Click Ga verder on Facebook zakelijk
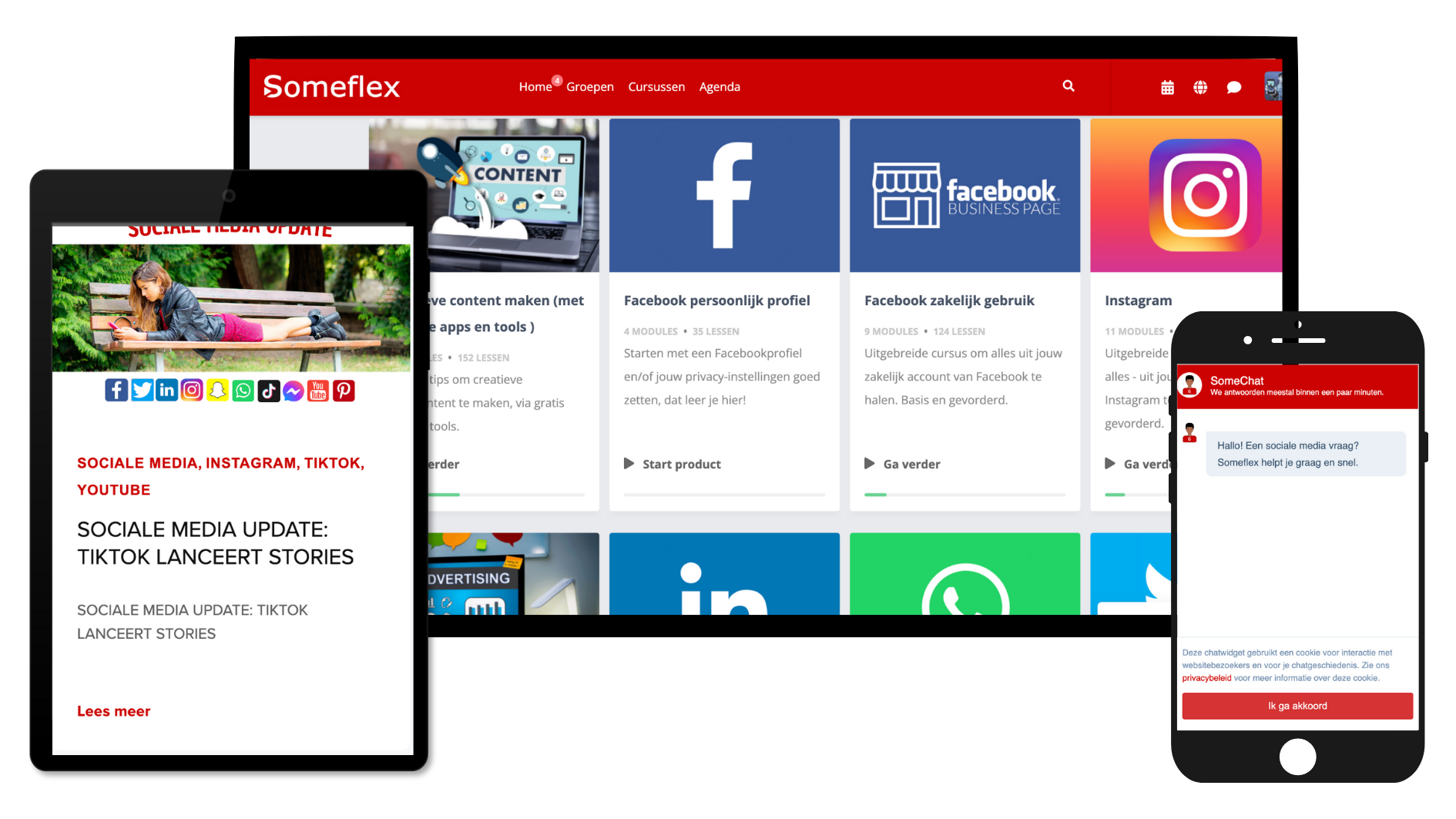1456x819 pixels. (x=911, y=464)
